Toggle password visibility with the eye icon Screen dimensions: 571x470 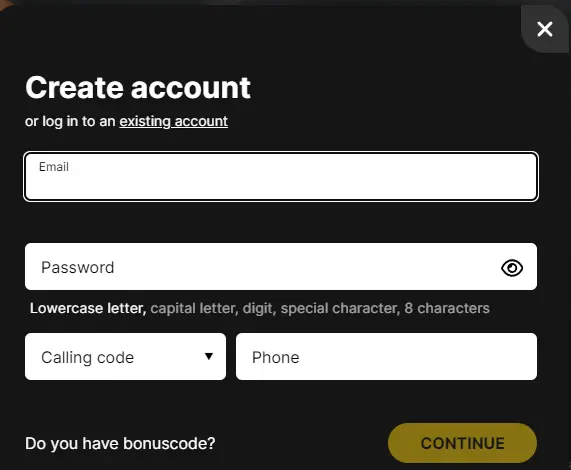[512, 268]
